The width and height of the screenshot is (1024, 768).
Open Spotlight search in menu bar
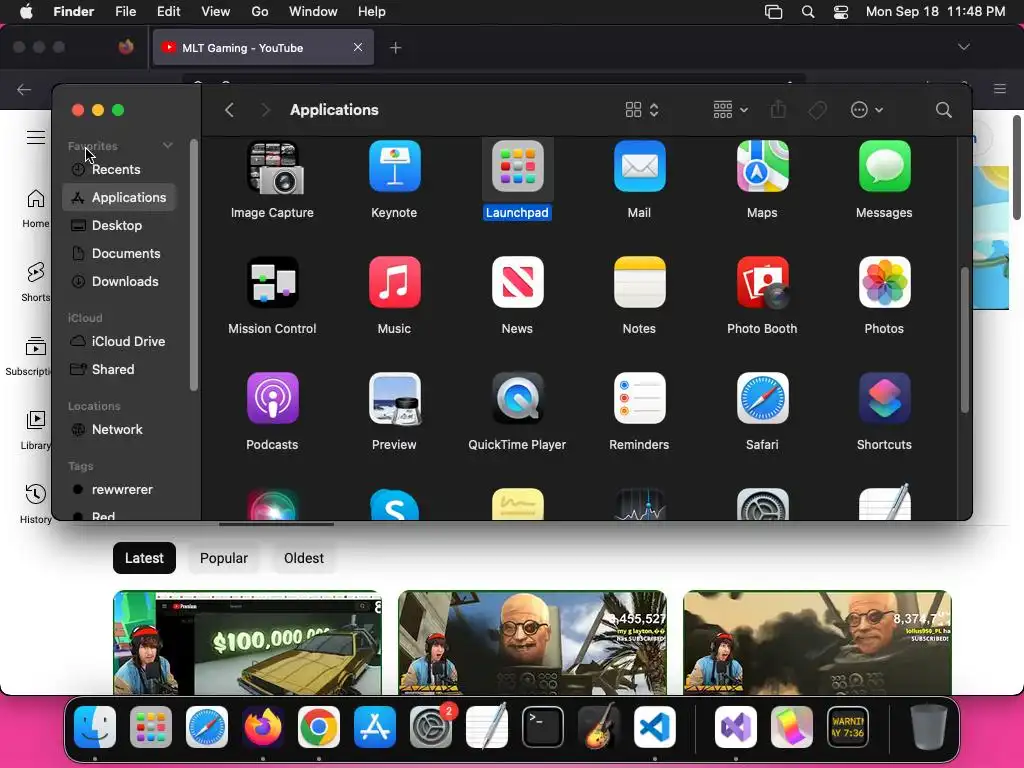(x=808, y=12)
